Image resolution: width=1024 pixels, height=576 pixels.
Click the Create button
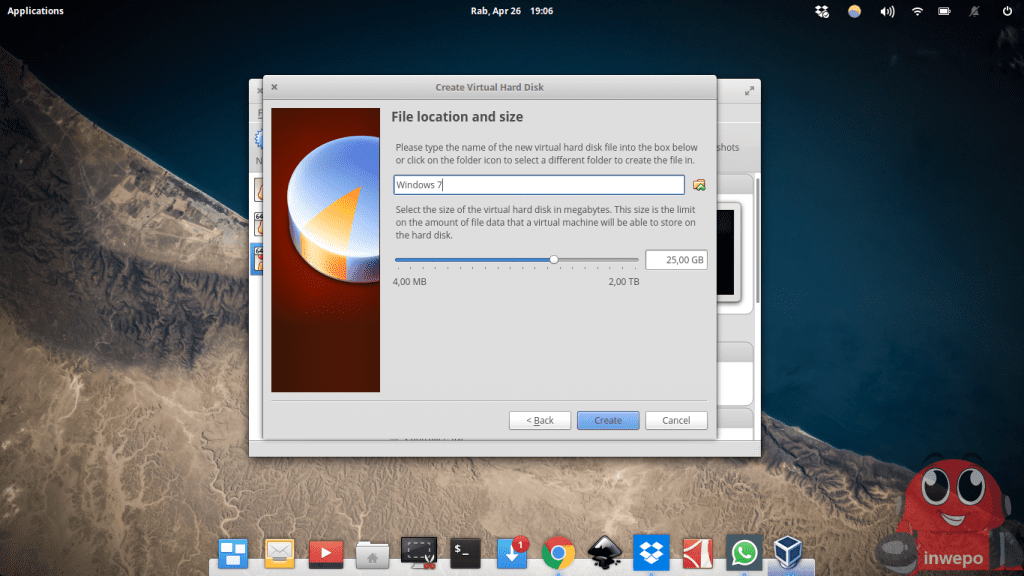(x=607, y=420)
